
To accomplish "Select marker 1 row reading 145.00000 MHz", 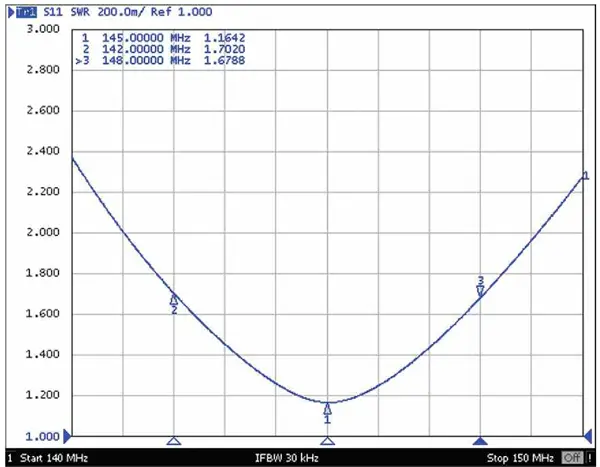I will [x=160, y=37].
